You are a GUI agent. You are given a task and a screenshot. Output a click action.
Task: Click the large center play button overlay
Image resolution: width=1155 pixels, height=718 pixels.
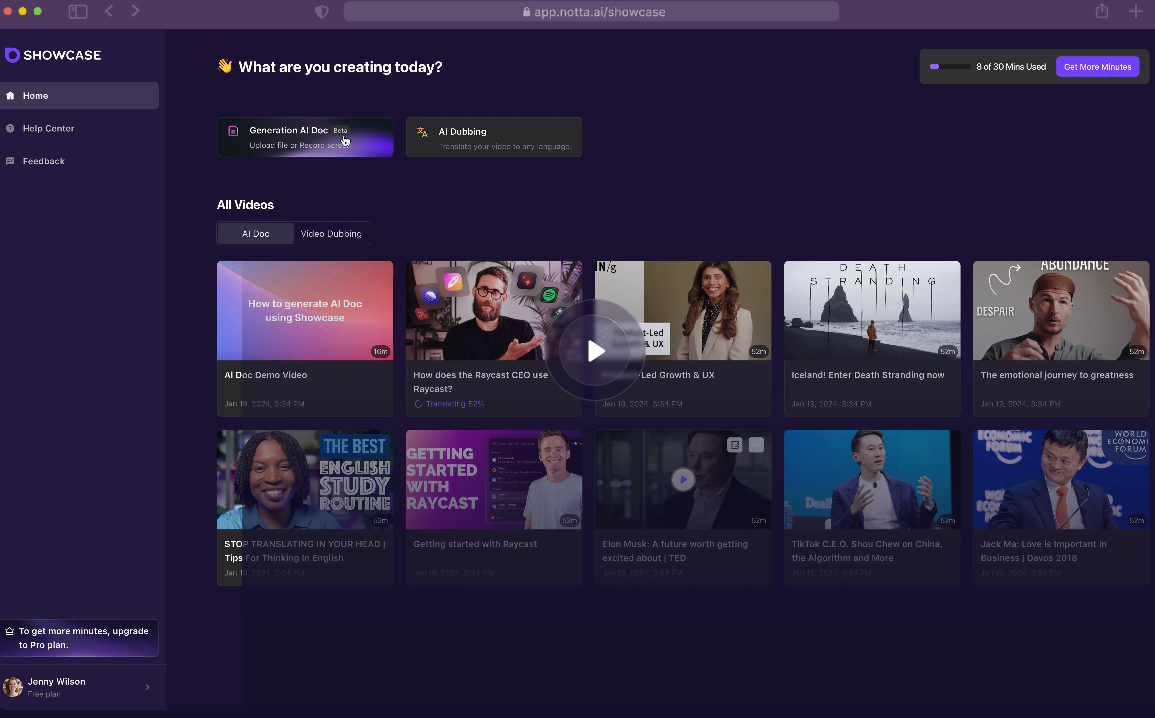tap(596, 351)
